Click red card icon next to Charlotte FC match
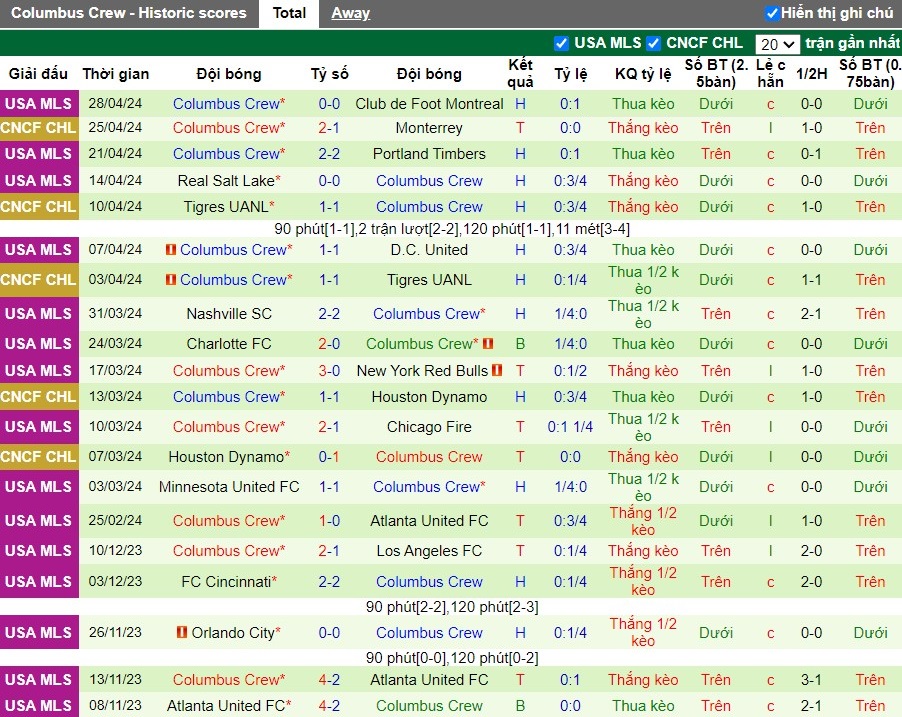This screenshot has width=902, height=717. 488,344
